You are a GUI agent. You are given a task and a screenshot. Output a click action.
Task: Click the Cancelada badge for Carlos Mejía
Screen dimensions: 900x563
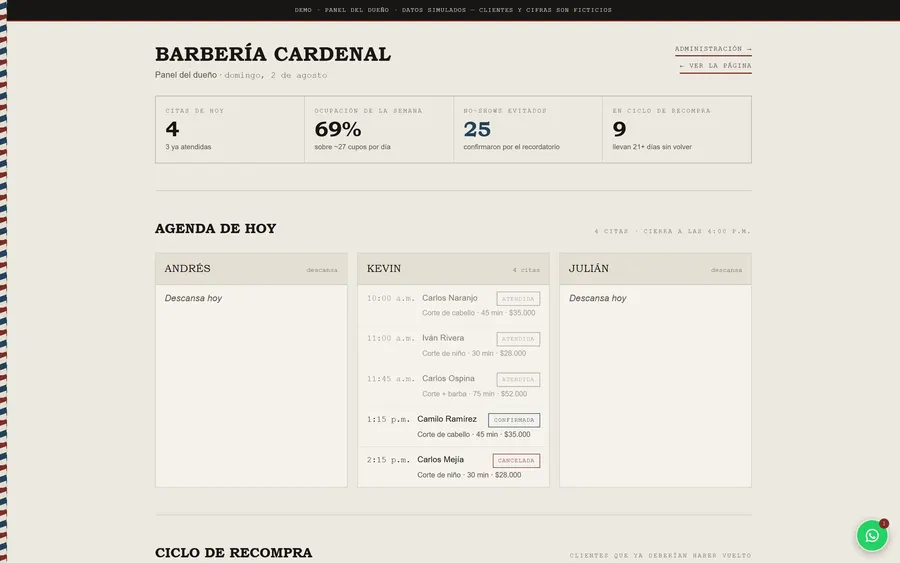(516, 460)
